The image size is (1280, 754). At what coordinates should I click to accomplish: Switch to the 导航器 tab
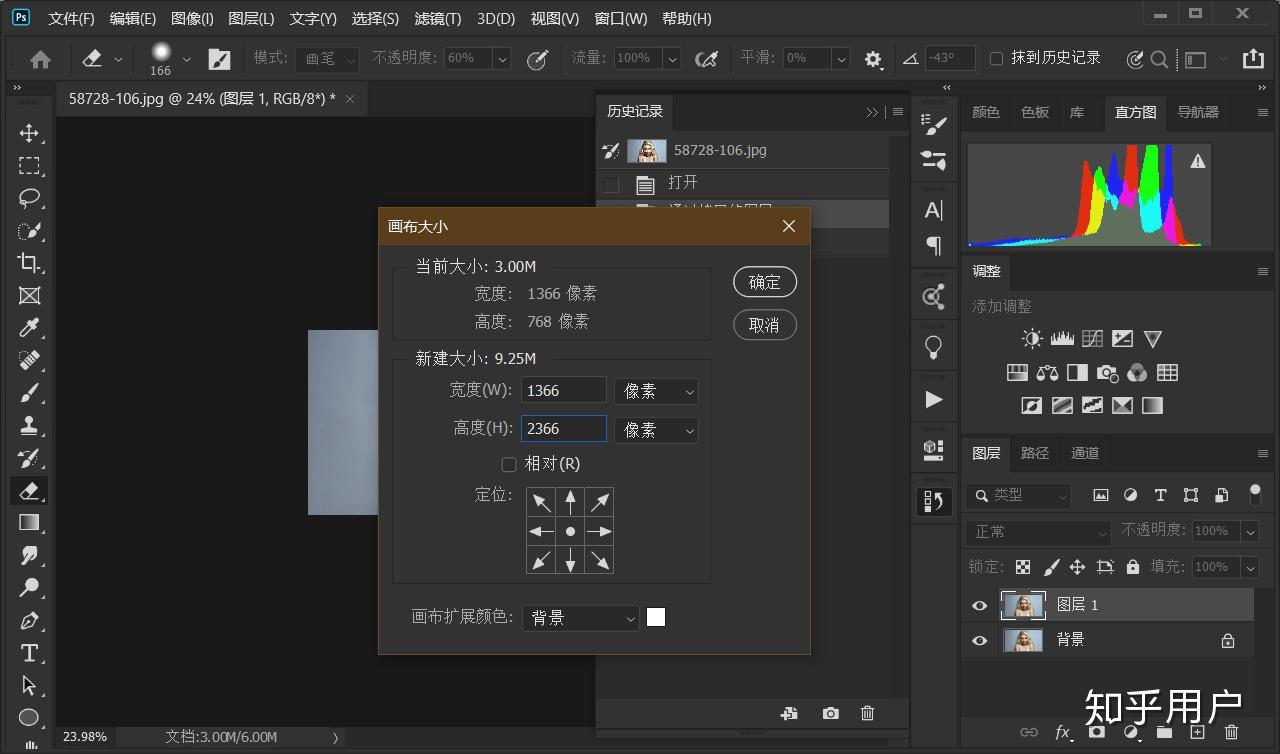coord(1198,113)
